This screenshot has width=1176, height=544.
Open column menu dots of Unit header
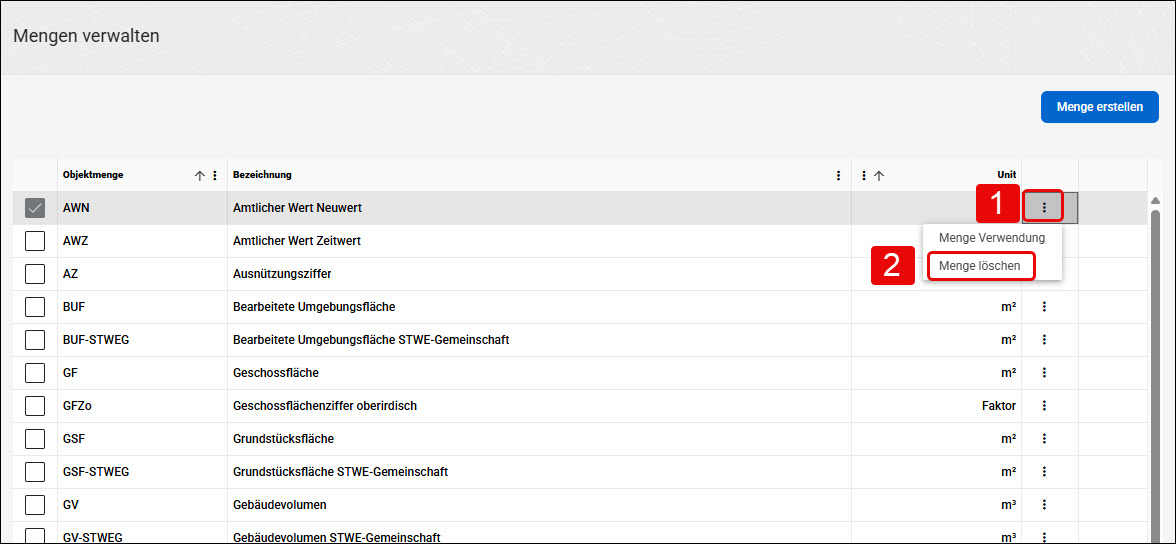(864, 176)
